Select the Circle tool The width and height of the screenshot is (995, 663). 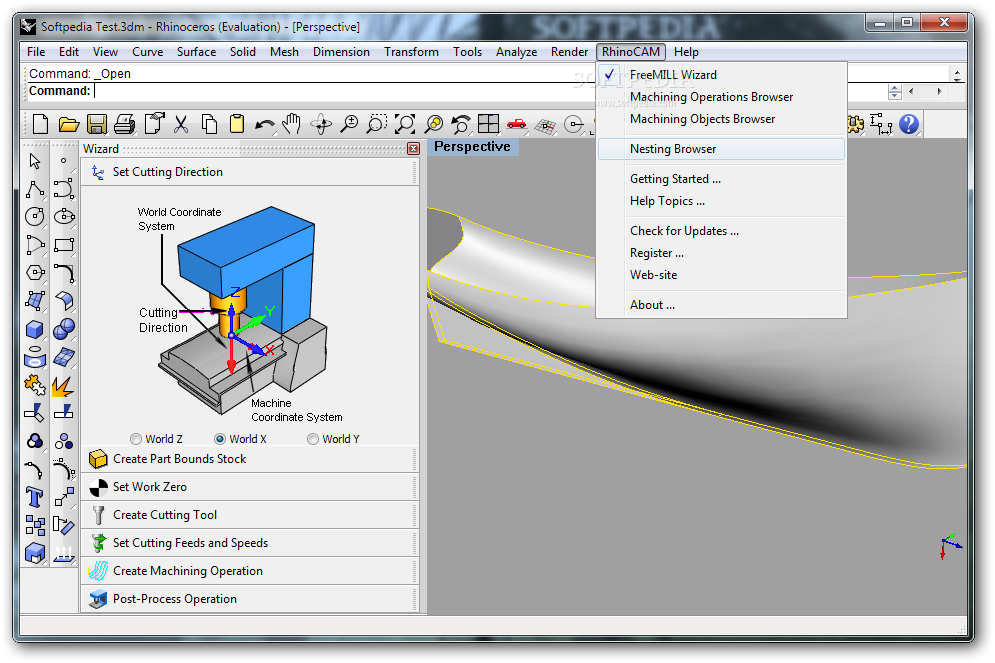coord(35,217)
